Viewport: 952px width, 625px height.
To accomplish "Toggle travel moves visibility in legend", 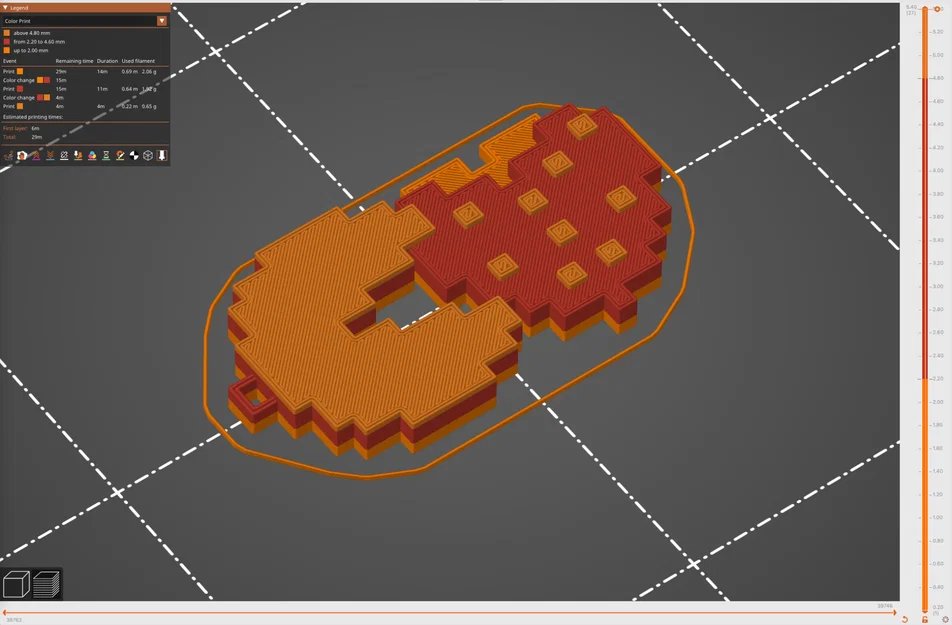I will (8, 155).
